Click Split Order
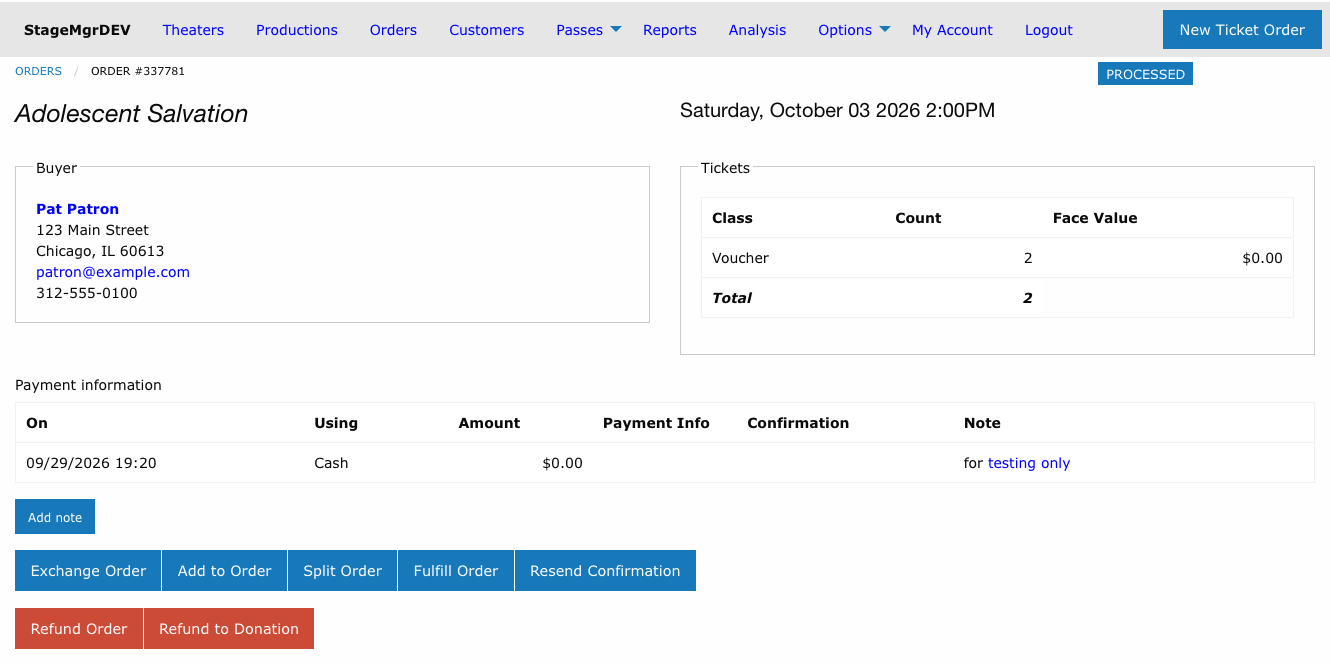This screenshot has width=1330, height=665. point(343,571)
